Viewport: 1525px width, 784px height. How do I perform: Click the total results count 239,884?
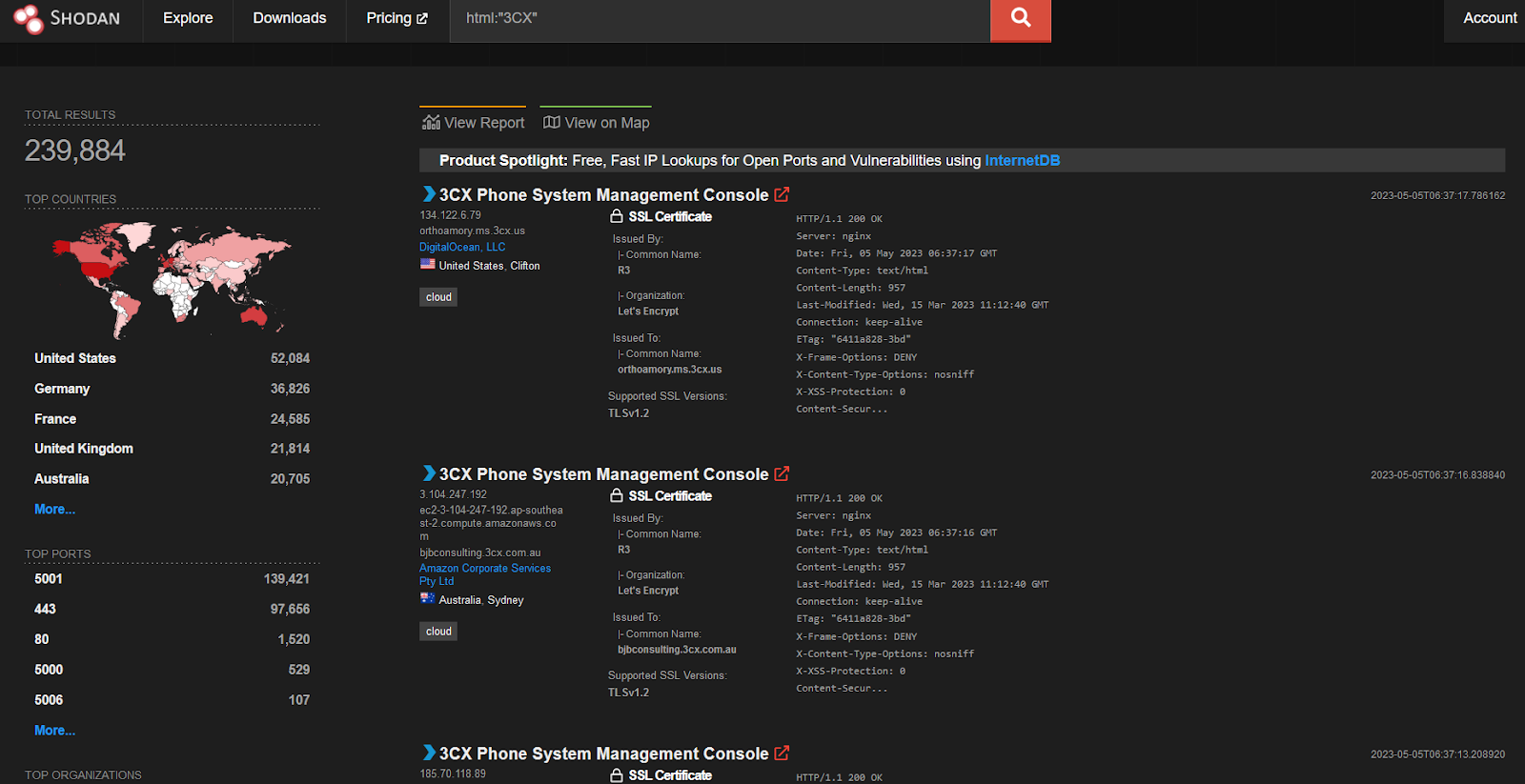click(75, 151)
